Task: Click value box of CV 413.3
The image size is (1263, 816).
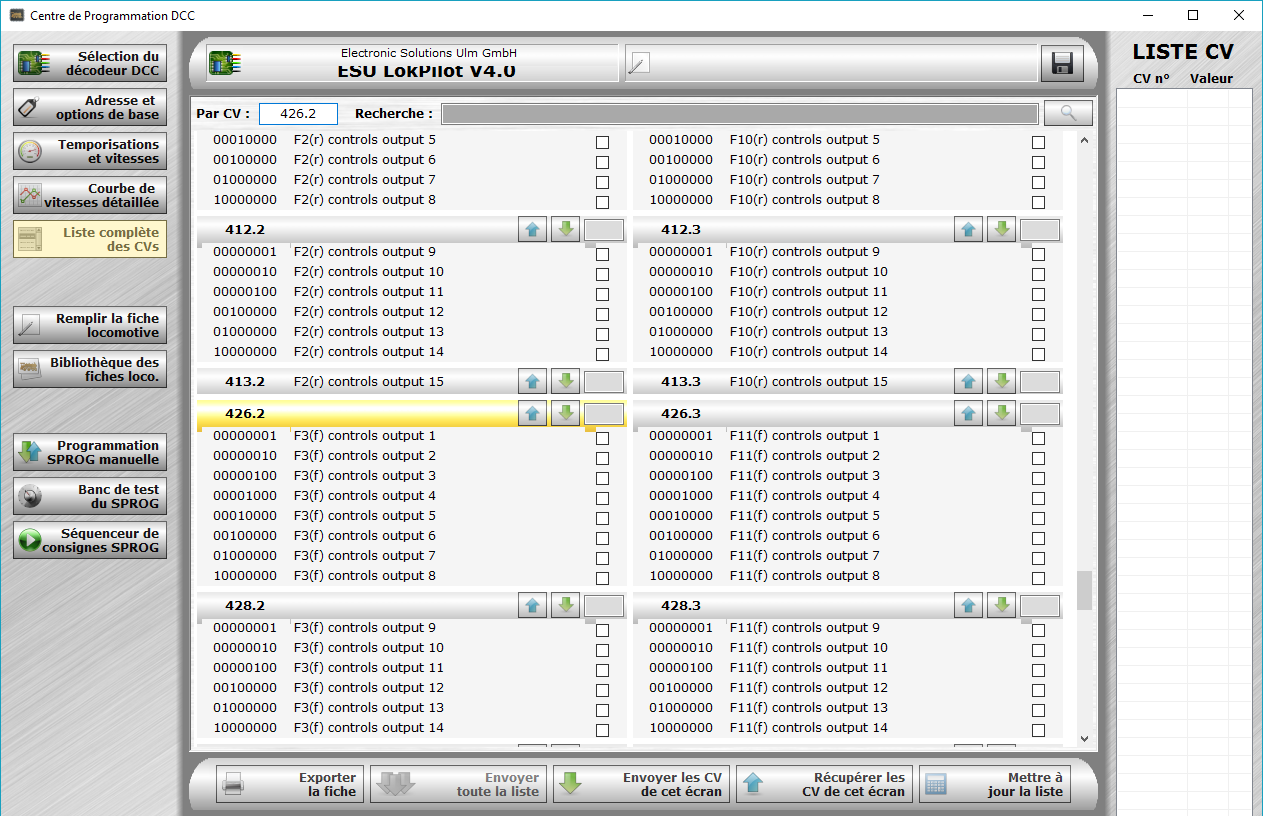Action: (x=1040, y=382)
